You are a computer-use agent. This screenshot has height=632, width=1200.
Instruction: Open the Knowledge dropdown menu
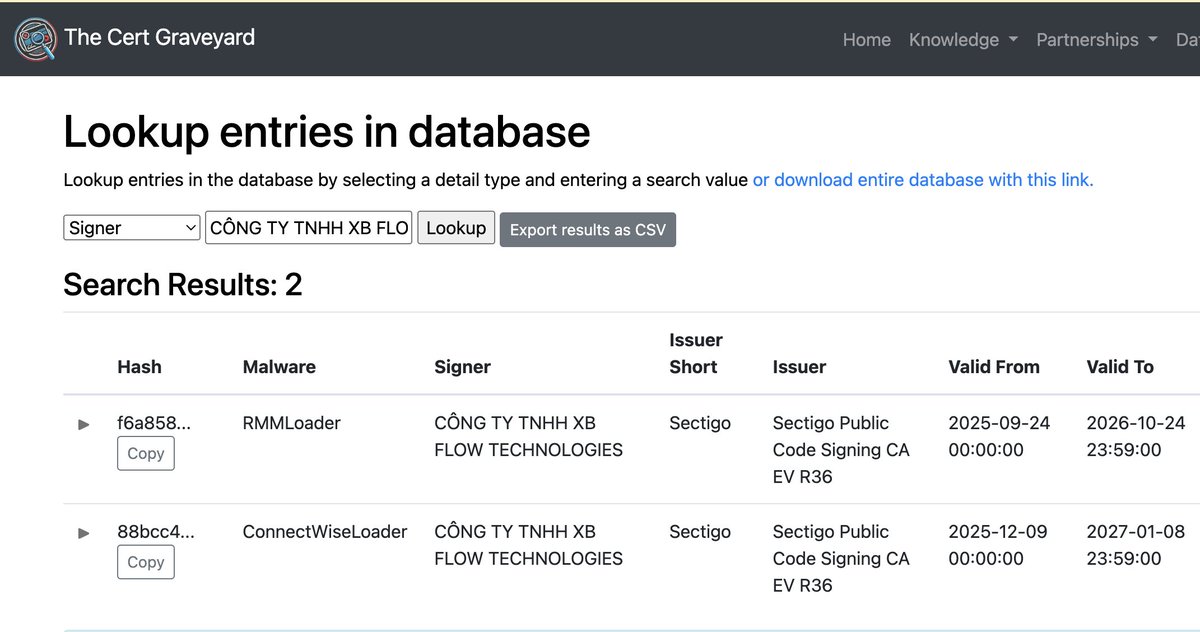[963, 40]
